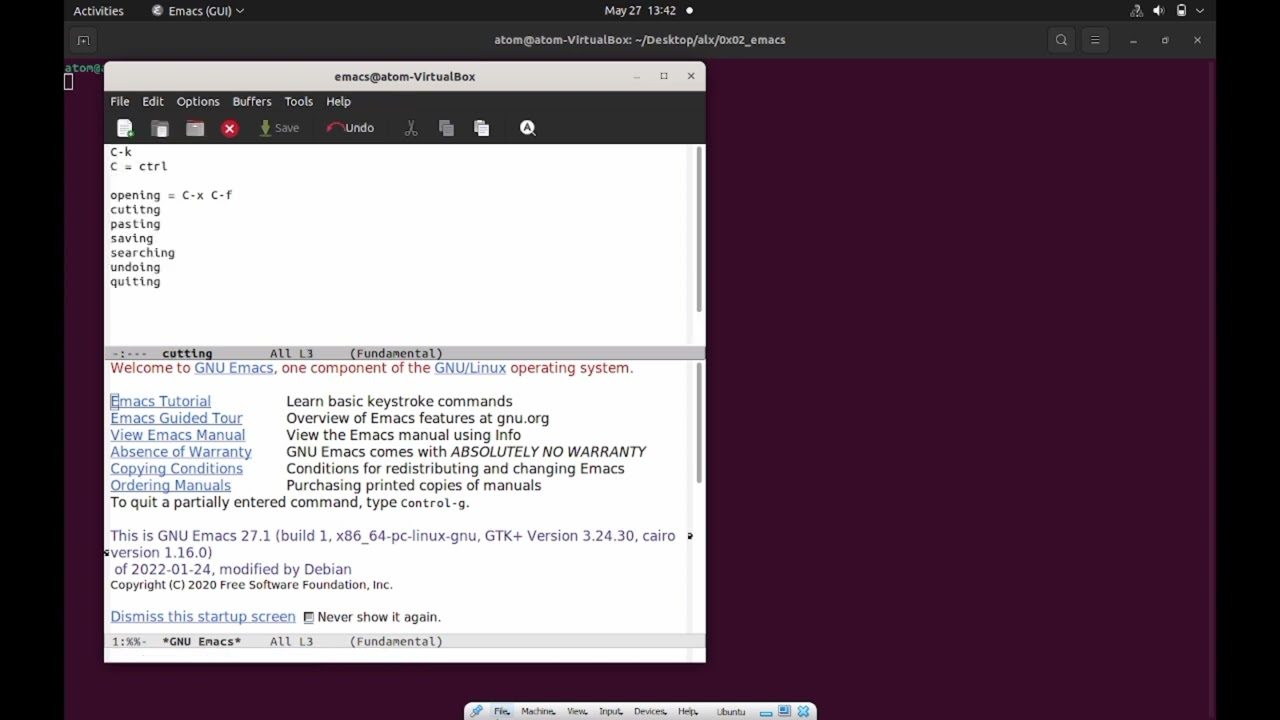Open the Emacs Edit menu

pos(153,101)
